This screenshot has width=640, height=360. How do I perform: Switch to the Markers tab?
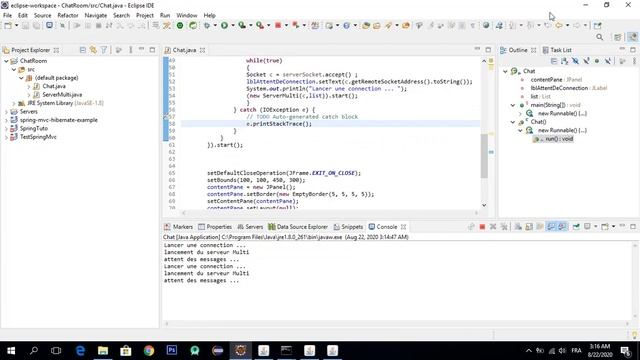tap(178, 227)
